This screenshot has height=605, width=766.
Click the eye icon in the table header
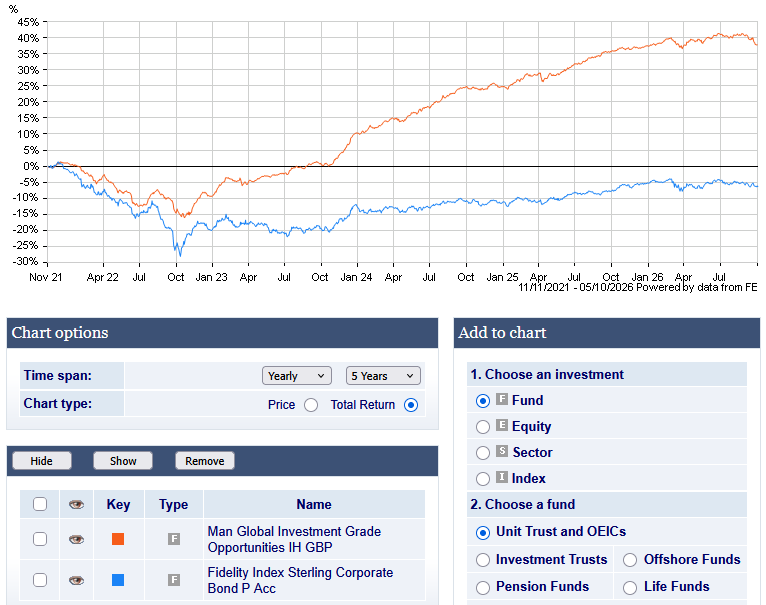[76, 504]
